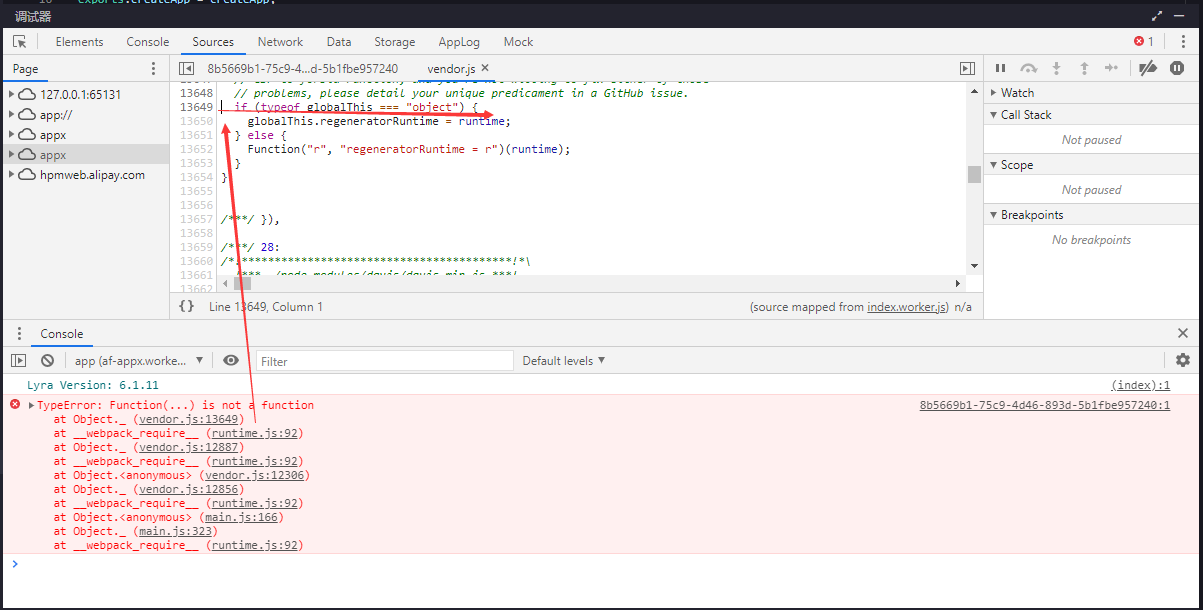
Task: Expand the app:// tree node
Action: tap(12, 114)
